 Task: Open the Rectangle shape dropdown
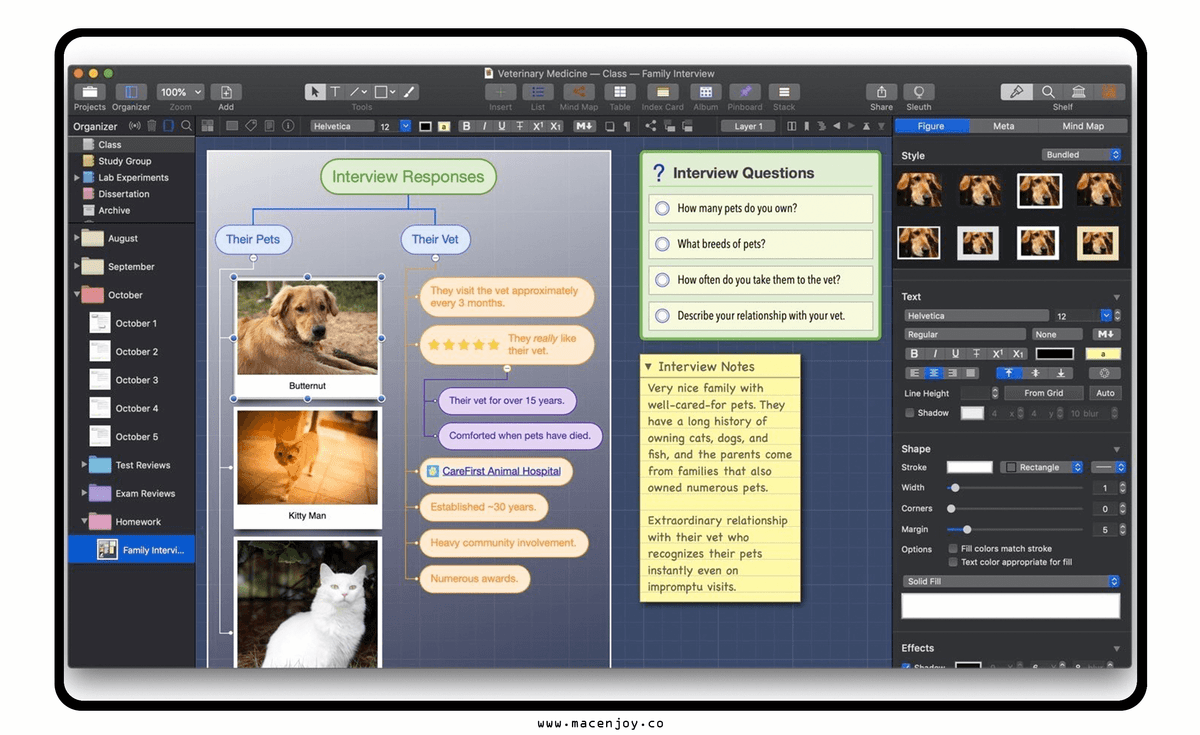tap(1043, 467)
